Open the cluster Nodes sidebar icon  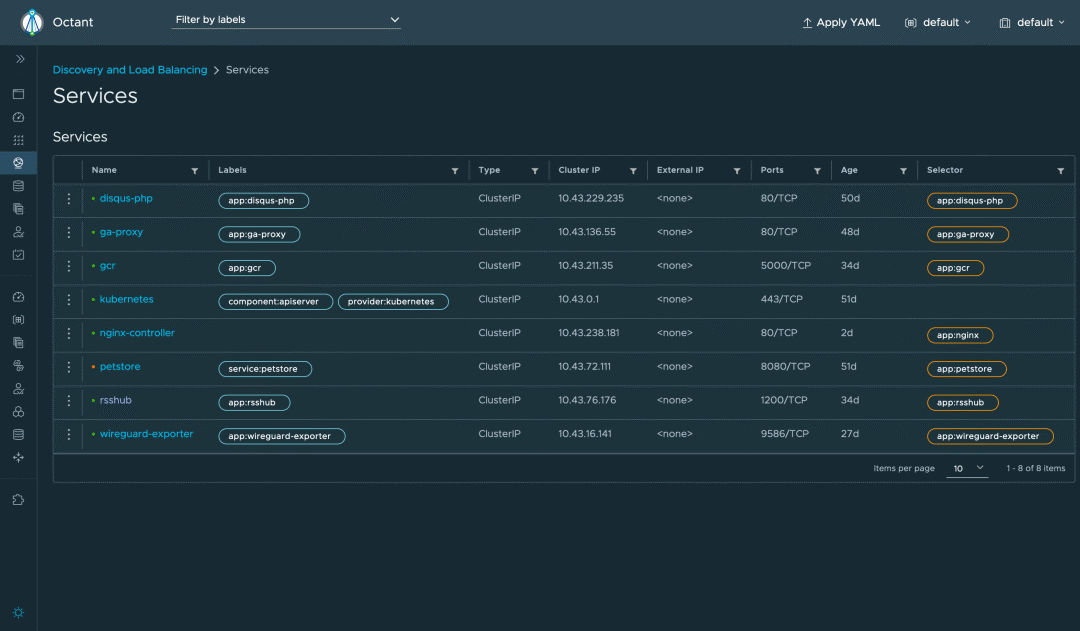click(x=19, y=411)
